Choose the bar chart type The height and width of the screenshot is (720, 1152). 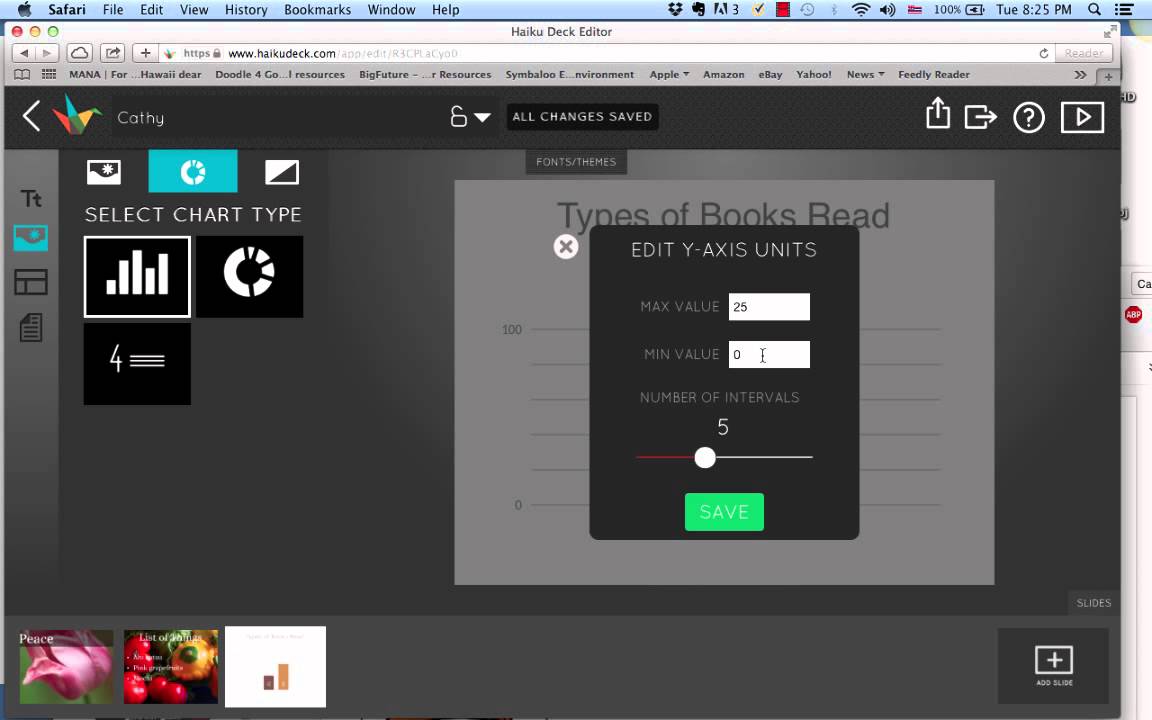pyautogui.click(x=137, y=277)
